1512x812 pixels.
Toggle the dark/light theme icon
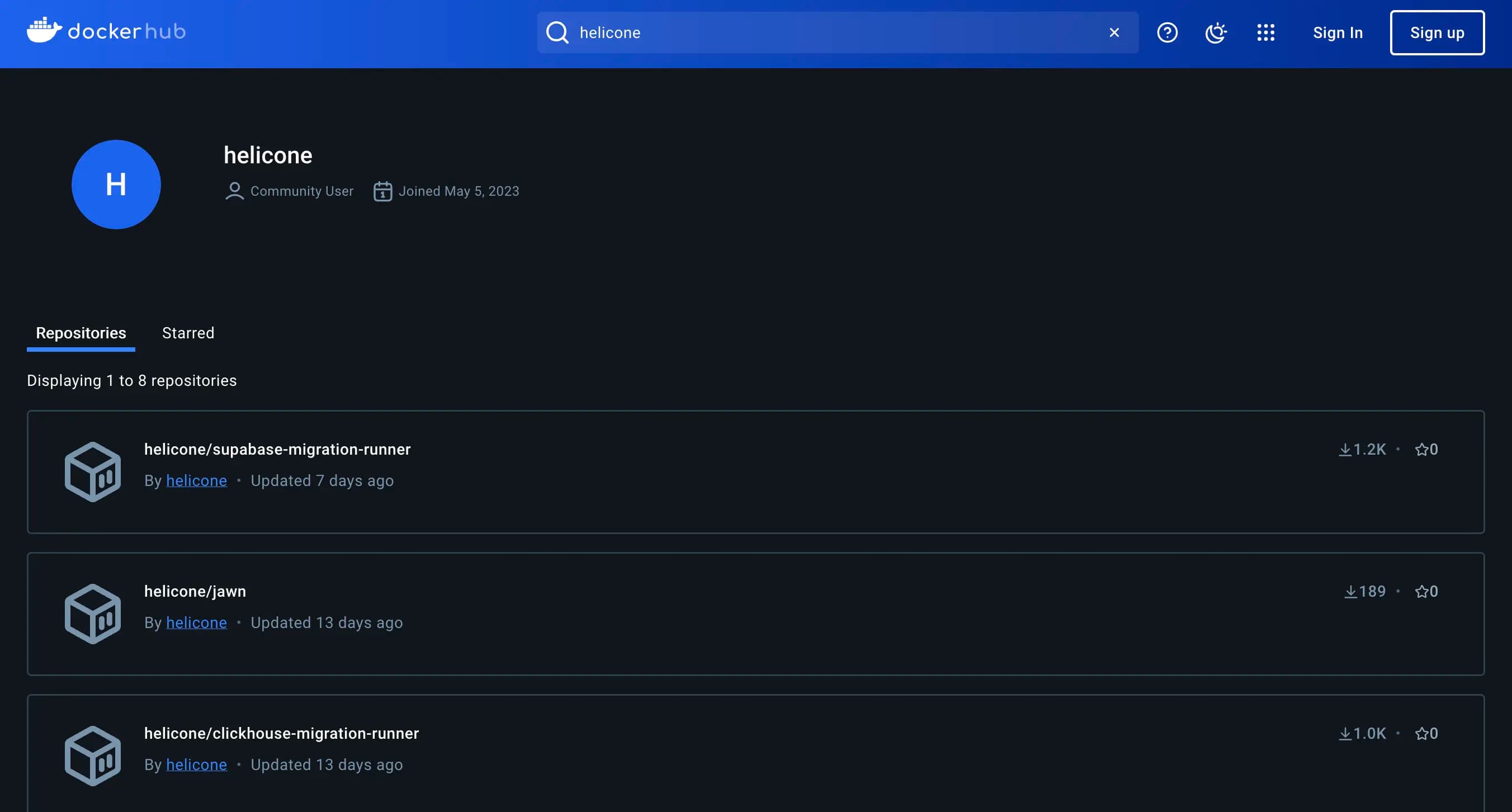[1216, 32]
